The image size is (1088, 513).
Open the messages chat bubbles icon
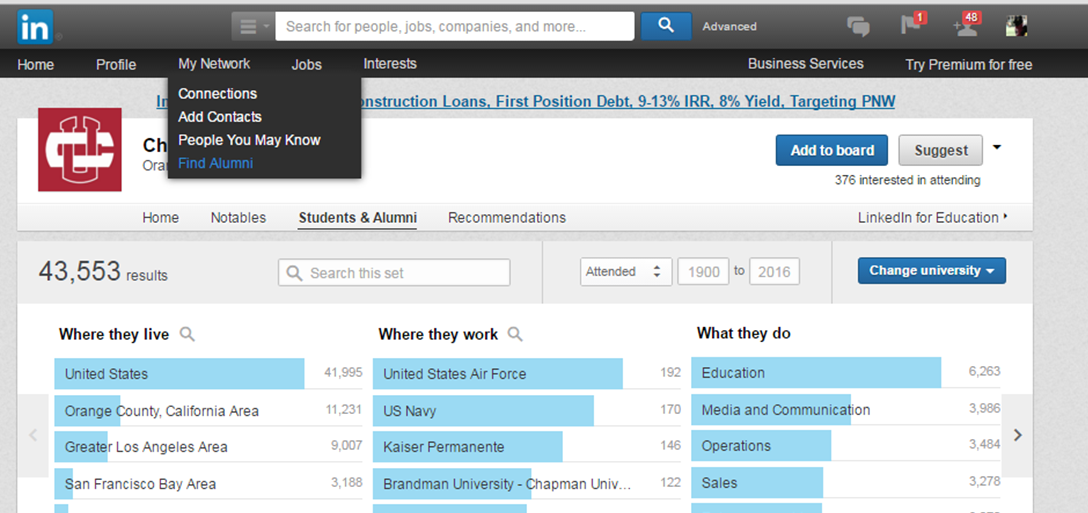click(858, 27)
